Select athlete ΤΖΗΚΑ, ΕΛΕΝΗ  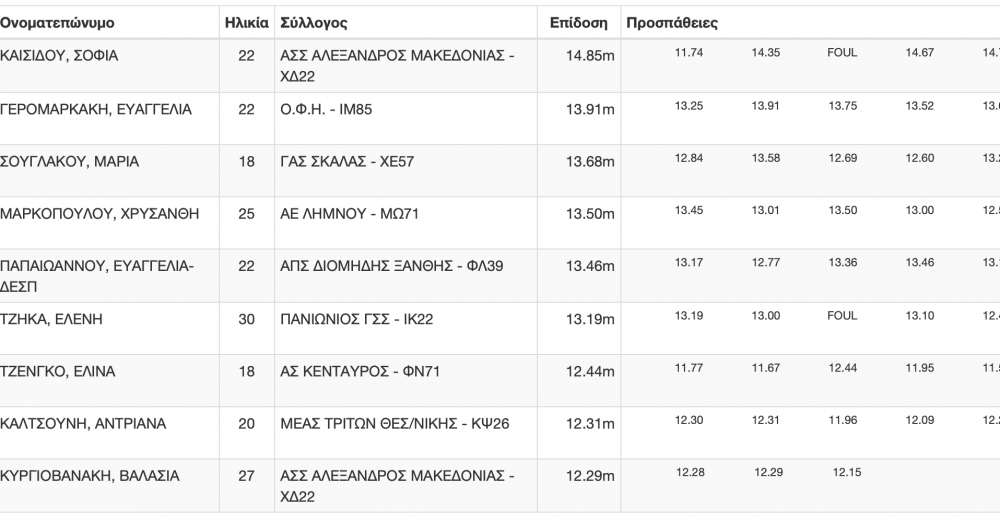point(51,319)
